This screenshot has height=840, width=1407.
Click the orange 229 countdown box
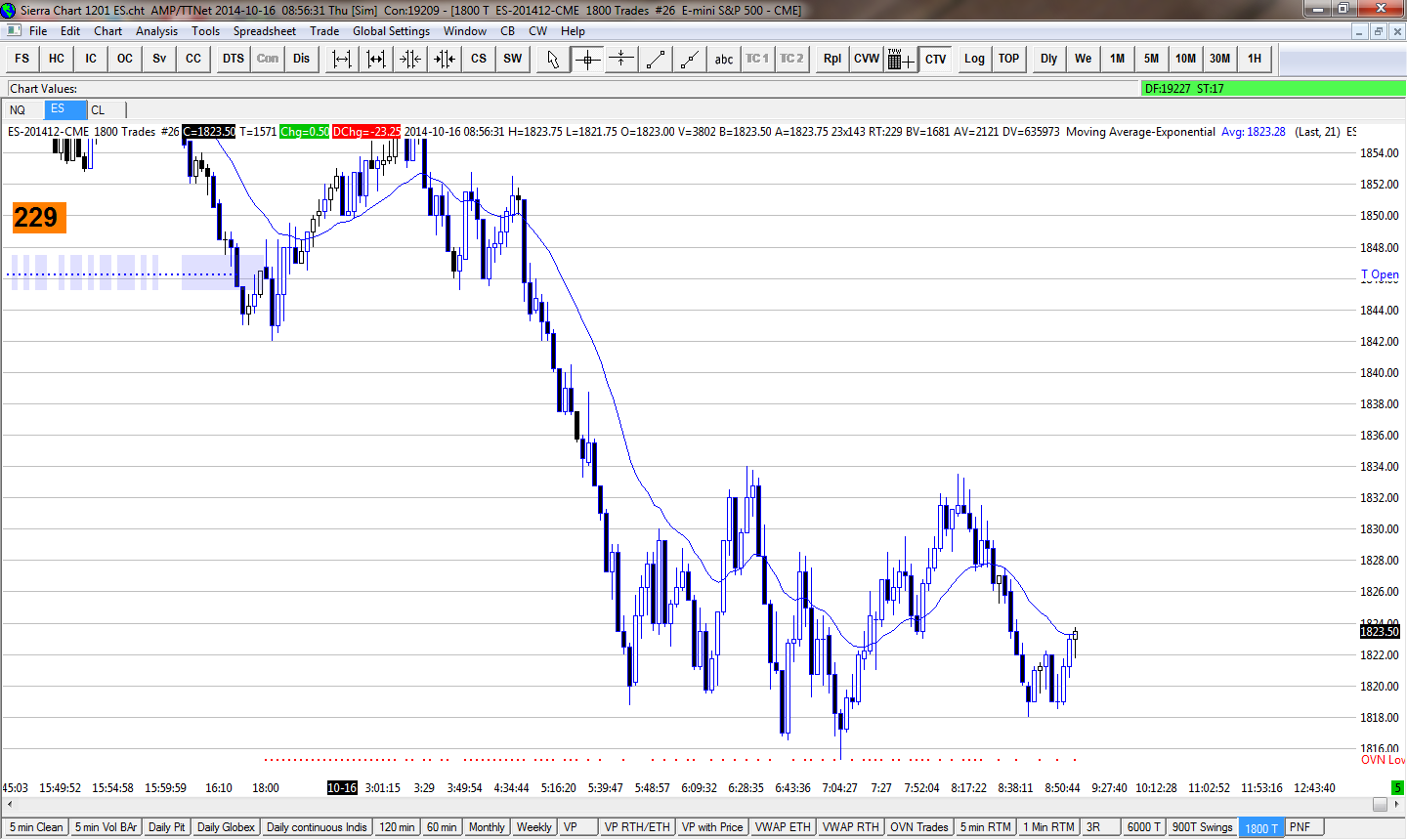point(39,217)
